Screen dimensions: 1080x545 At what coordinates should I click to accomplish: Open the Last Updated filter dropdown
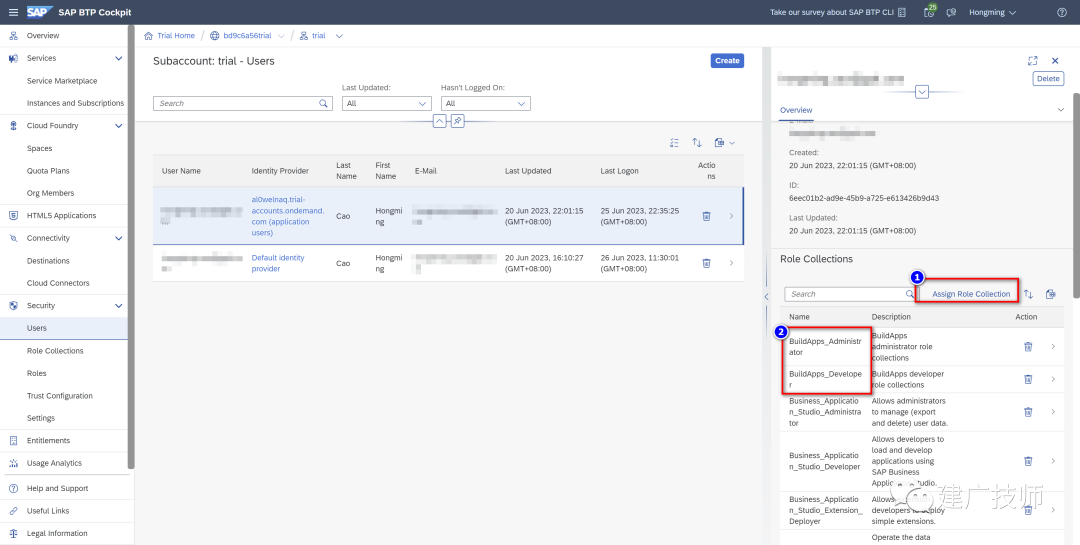(386, 103)
